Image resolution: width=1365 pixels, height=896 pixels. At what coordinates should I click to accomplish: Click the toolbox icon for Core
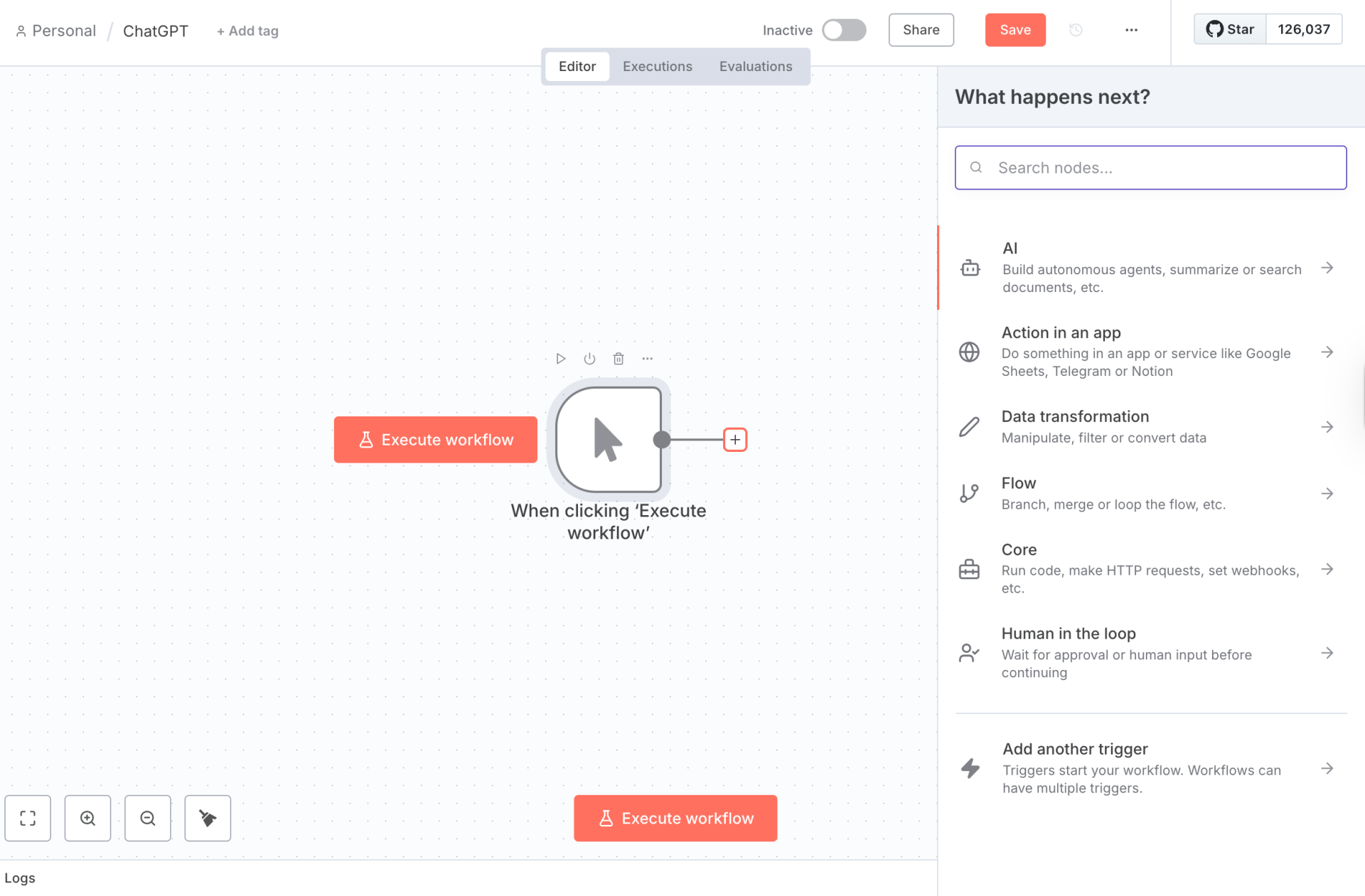(969, 569)
